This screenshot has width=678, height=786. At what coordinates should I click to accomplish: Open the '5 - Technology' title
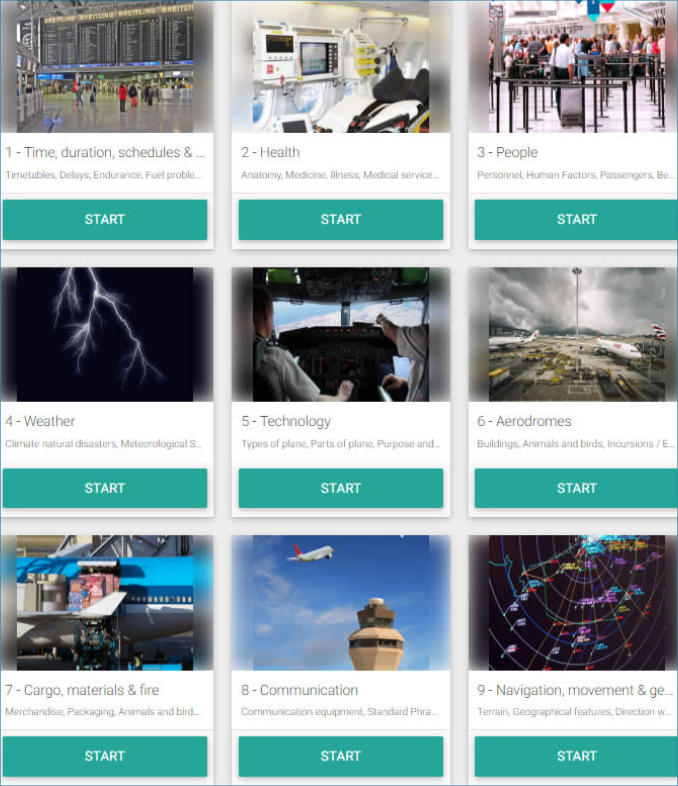(x=286, y=421)
